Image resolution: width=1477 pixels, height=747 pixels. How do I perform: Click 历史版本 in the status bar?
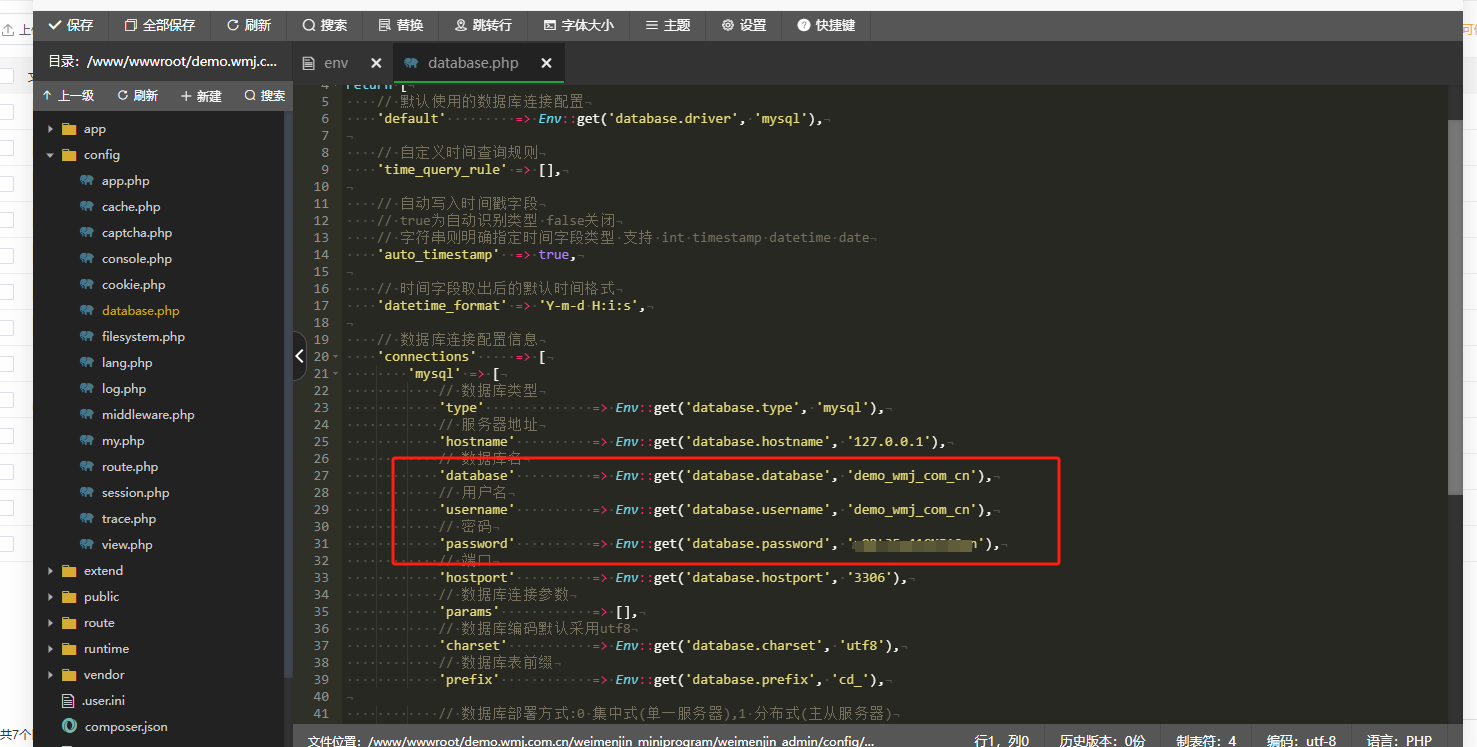point(1102,741)
